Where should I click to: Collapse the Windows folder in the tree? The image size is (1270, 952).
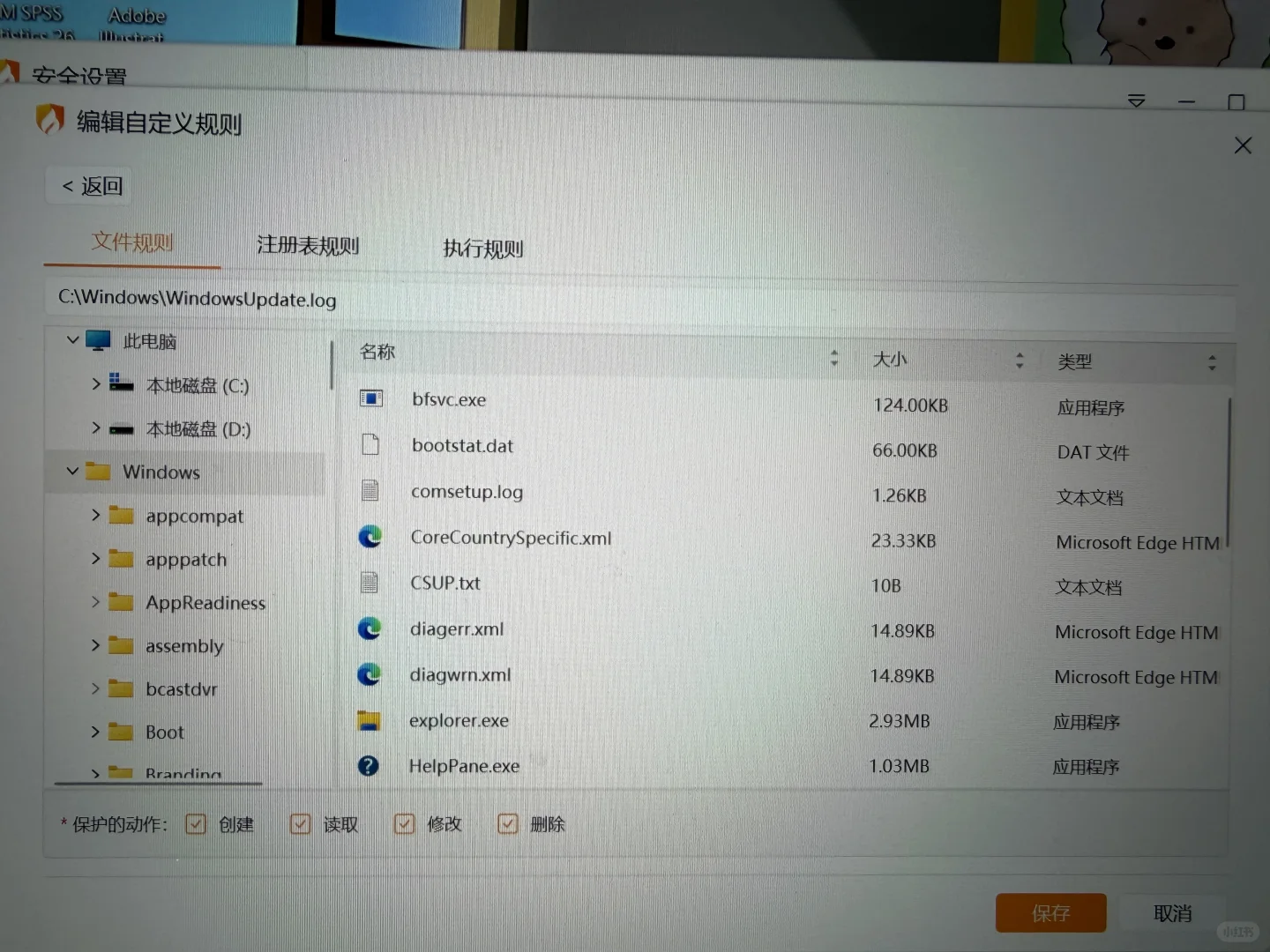pyautogui.click(x=72, y=472)
